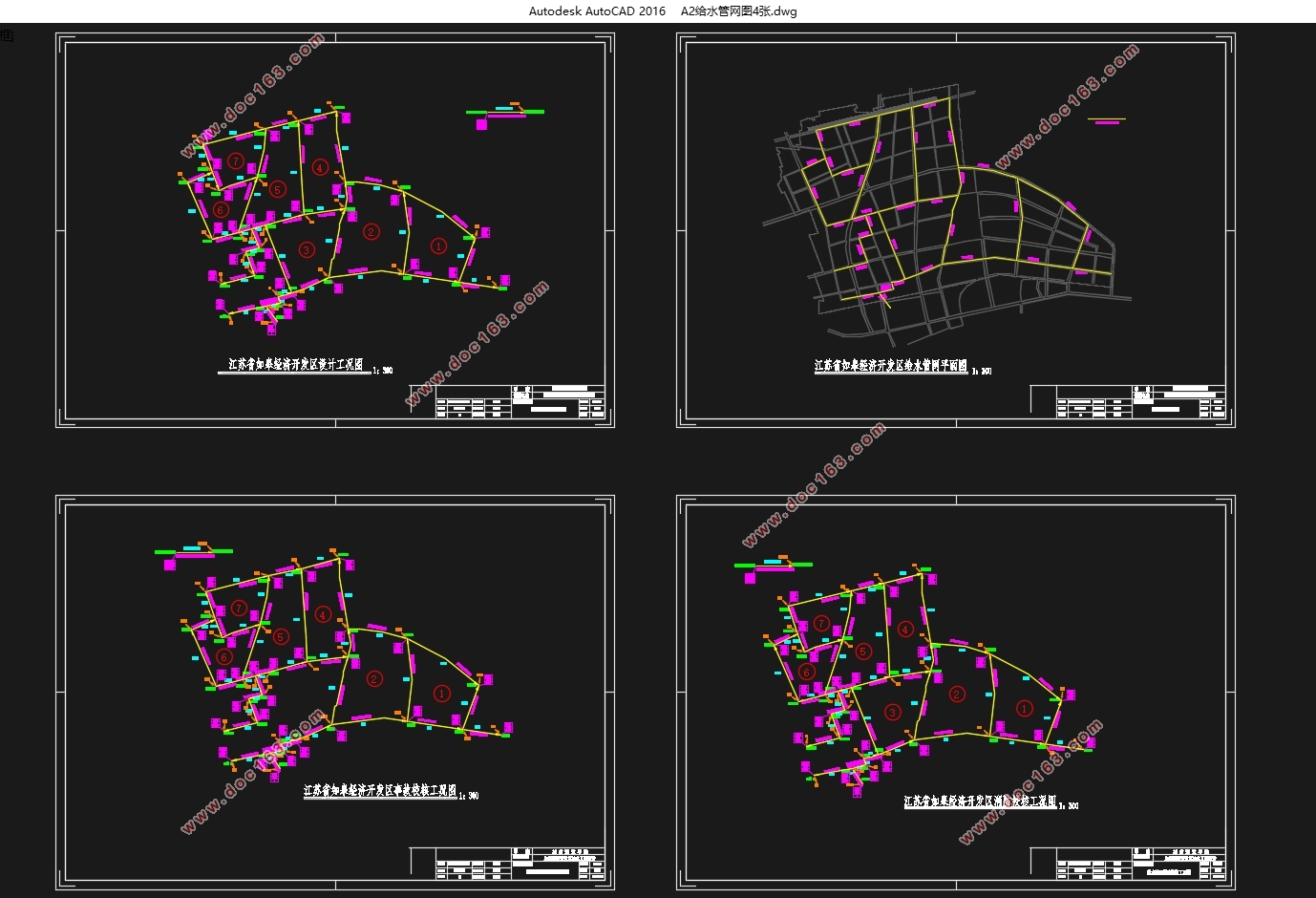Select circled zone 3 in top-left drawing
The image size is (1316, 898).
[x=307, y=250]
